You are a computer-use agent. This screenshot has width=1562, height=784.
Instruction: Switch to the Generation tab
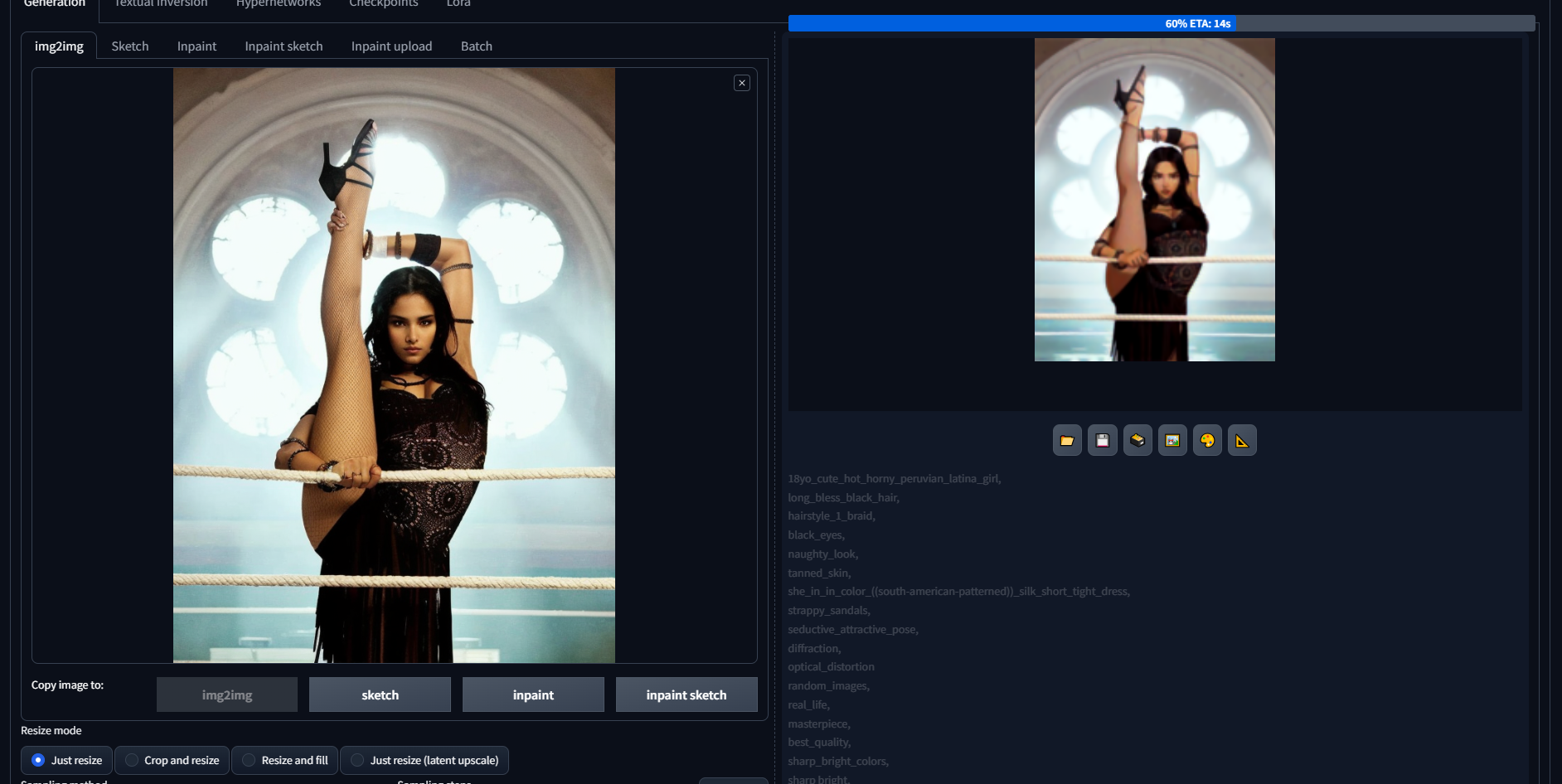tap(55, 4)
